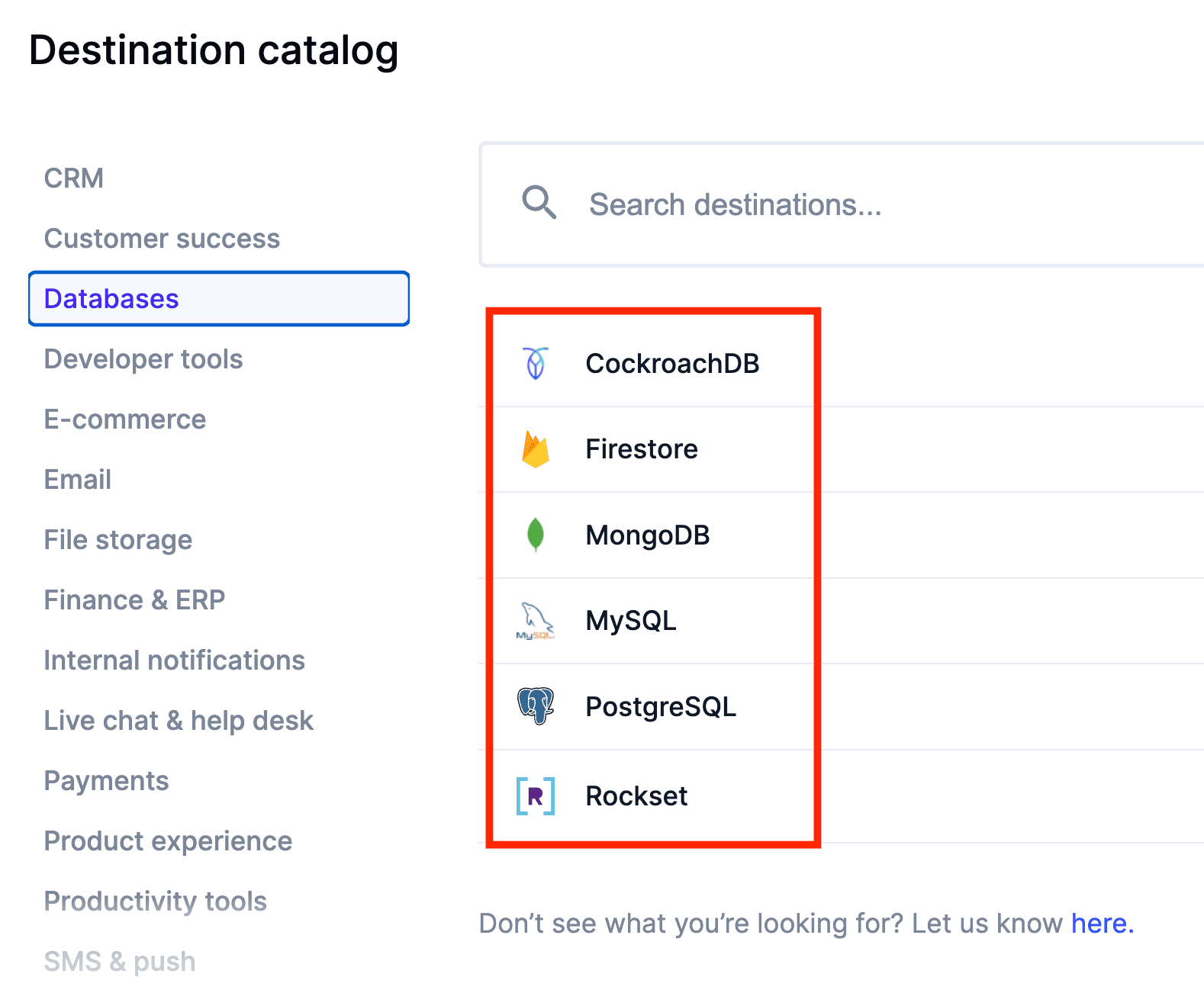Viewport: 1204px width, 993px height.
Task: Type in the Search destinations field
Action: pos(839,204)
